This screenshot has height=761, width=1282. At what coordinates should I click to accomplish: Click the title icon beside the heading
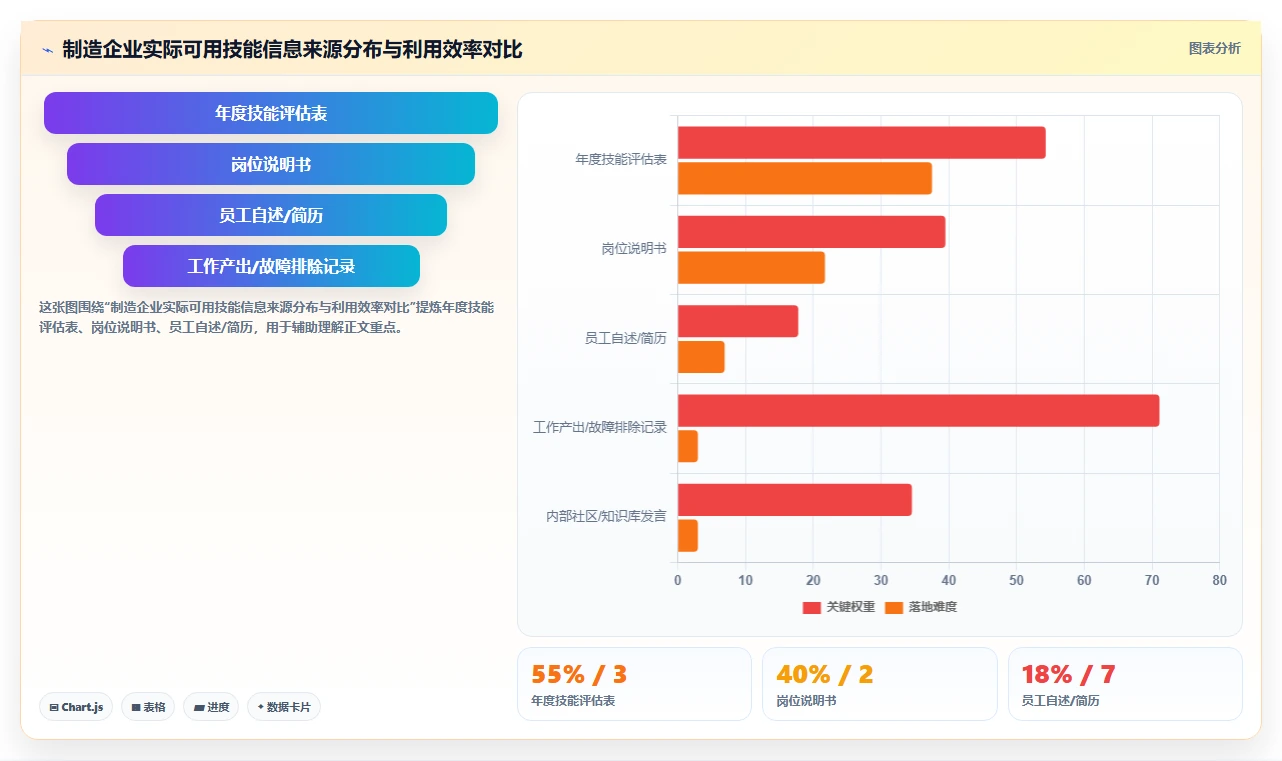[x=47, y=50]
